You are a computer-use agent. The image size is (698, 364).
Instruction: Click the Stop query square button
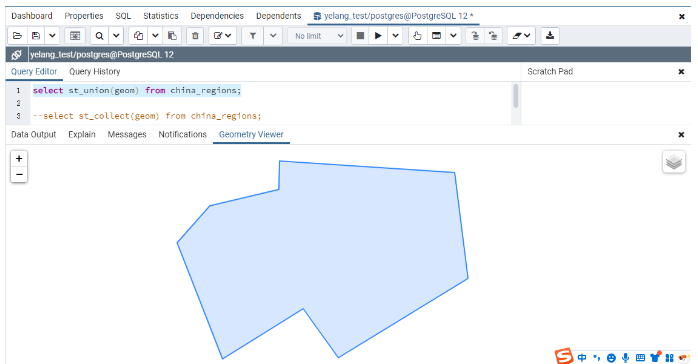361,36
